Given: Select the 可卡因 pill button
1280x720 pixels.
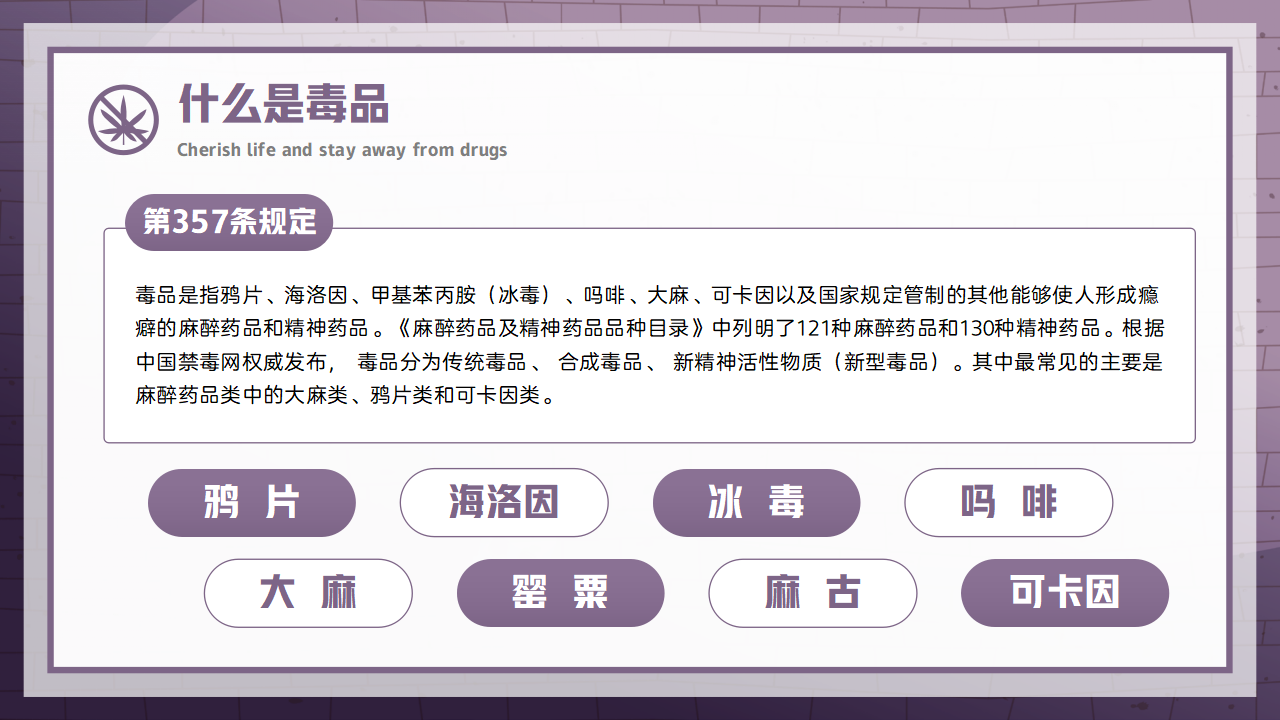Looking at the screenshot, I should (1065, 593).
